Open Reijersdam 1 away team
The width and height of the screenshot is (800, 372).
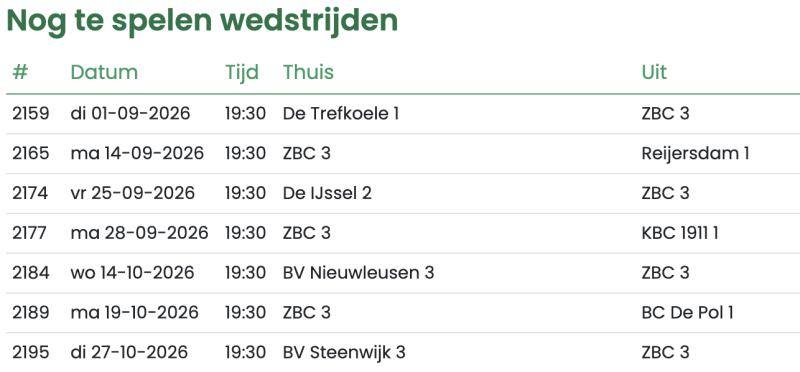[695, 153]
